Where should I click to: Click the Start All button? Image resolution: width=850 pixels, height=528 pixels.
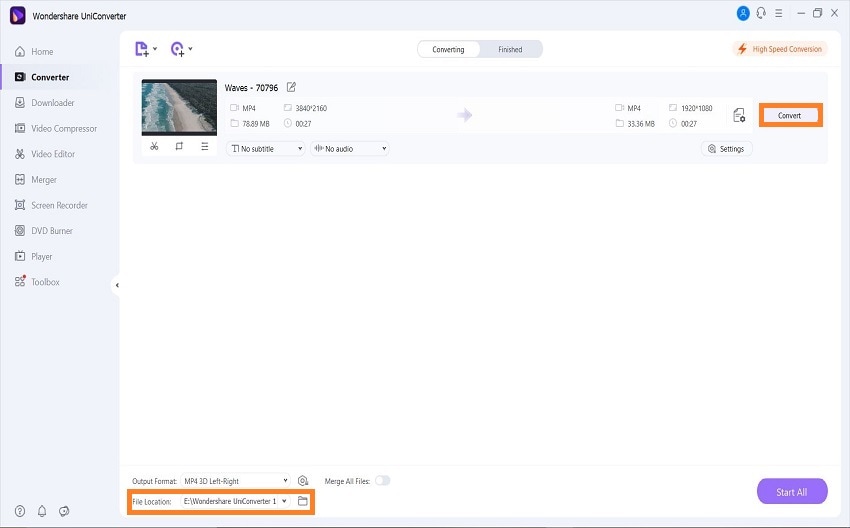point(792,492)
